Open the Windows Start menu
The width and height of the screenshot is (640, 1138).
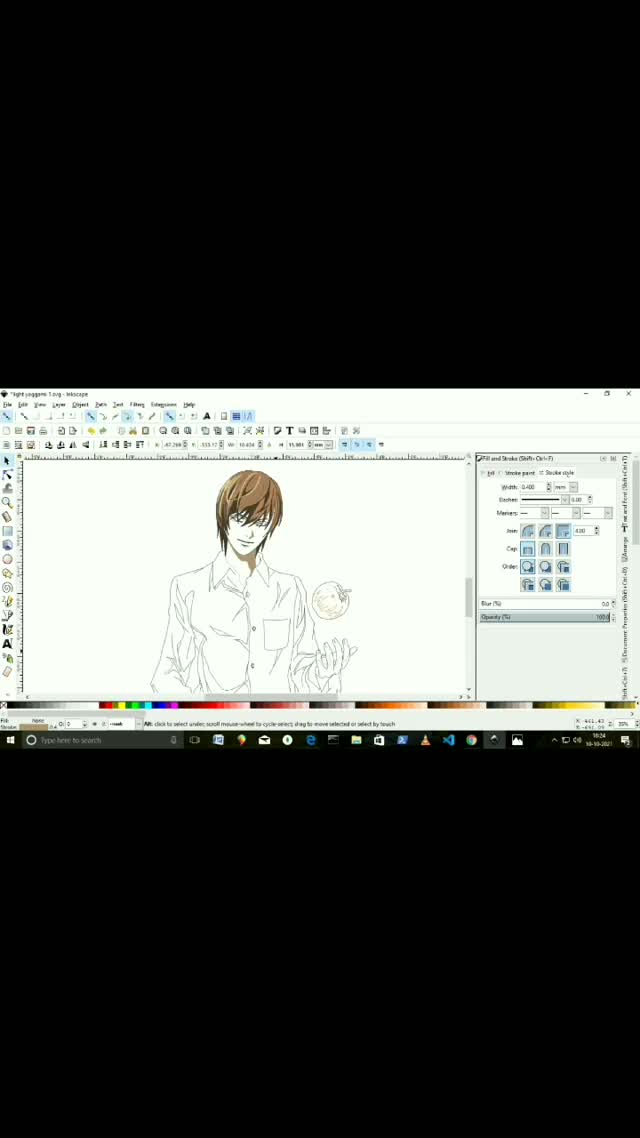[x=10, y=740]
